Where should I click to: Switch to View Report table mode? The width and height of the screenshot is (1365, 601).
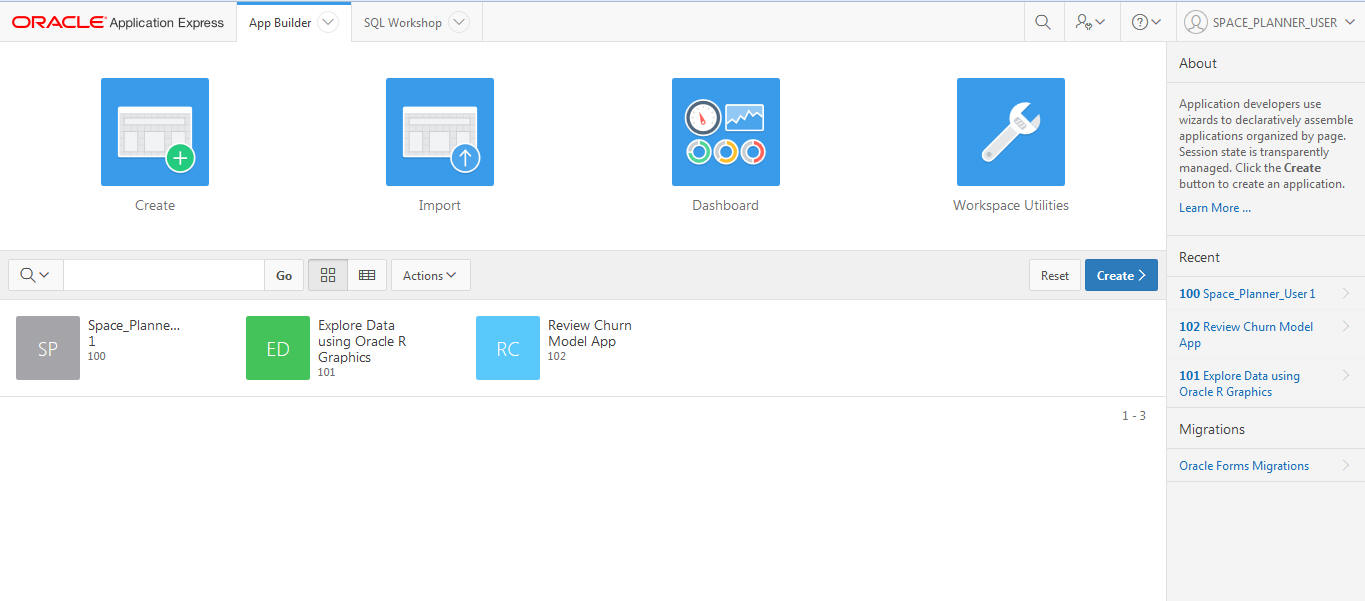click(367, 275)
